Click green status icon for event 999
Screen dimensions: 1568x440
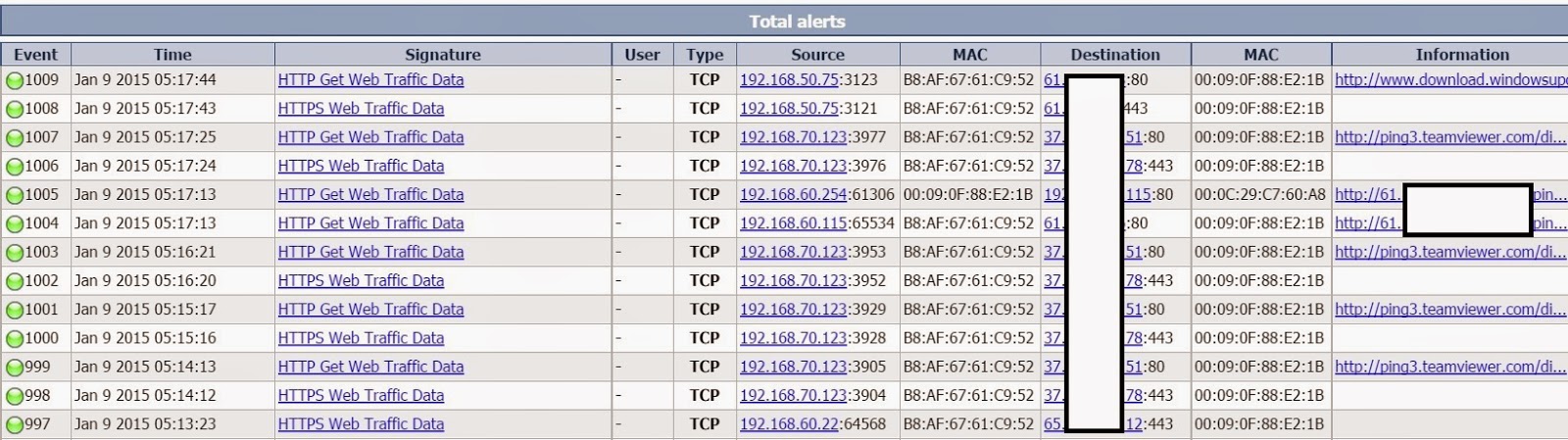(15, 368)
